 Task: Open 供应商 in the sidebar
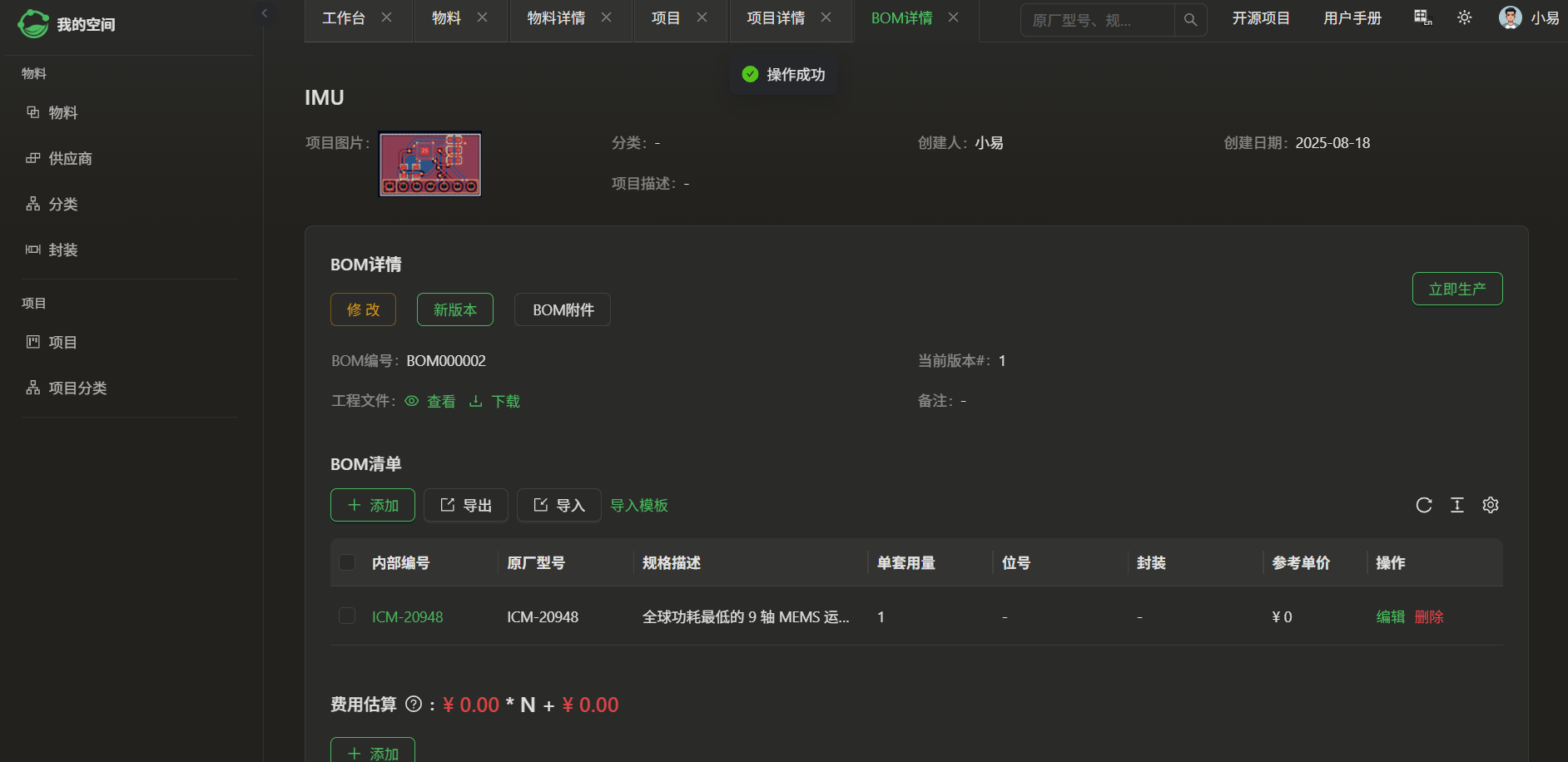click(70, 158)
